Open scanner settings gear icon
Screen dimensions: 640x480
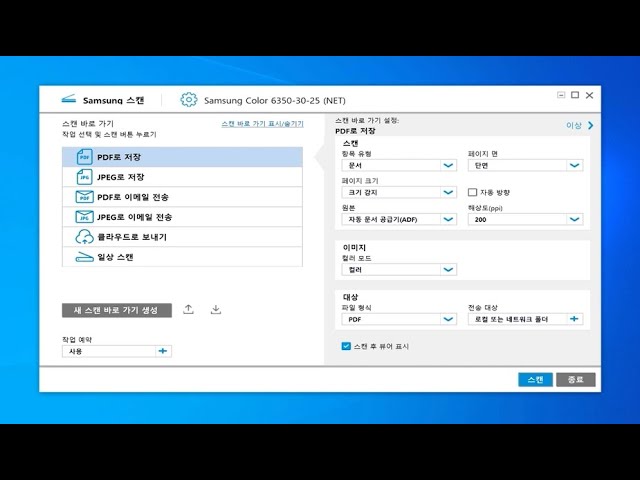click(x=189, y=100)
